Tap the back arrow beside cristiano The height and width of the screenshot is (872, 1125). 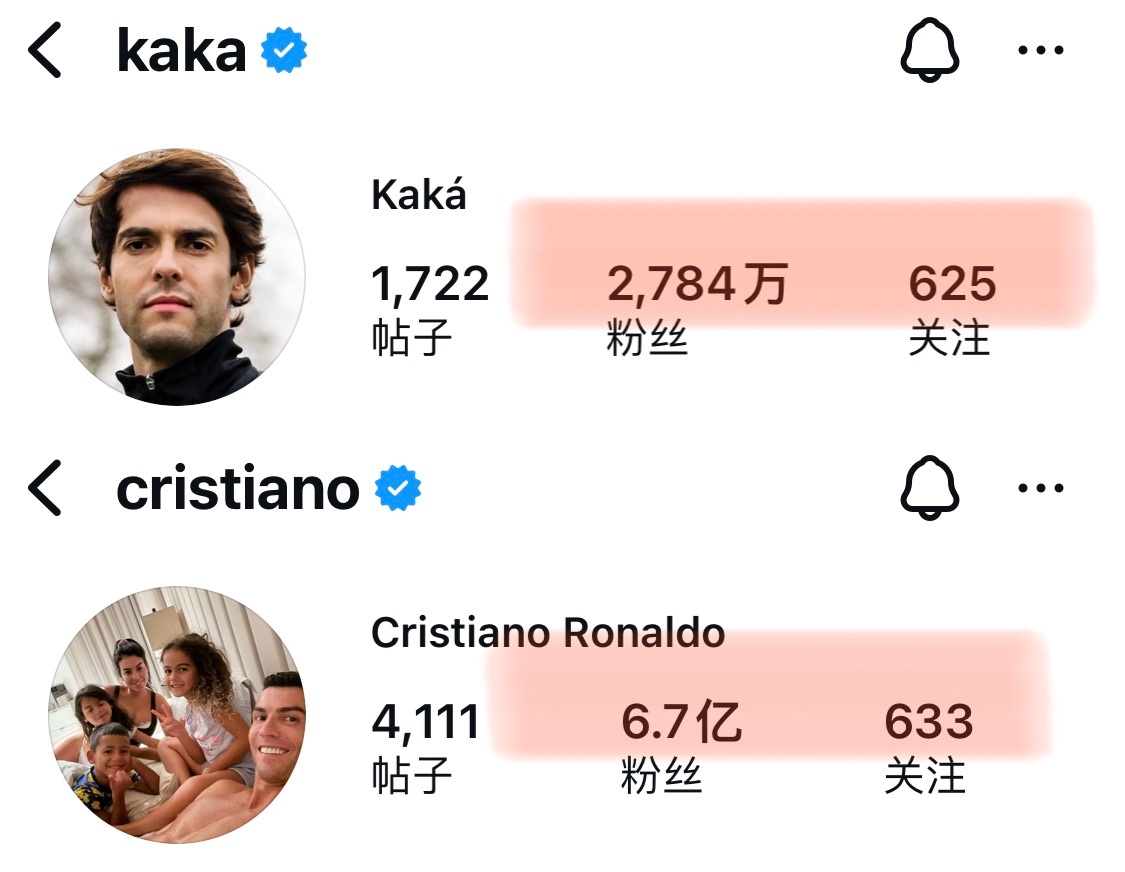[x=44, y=488]
